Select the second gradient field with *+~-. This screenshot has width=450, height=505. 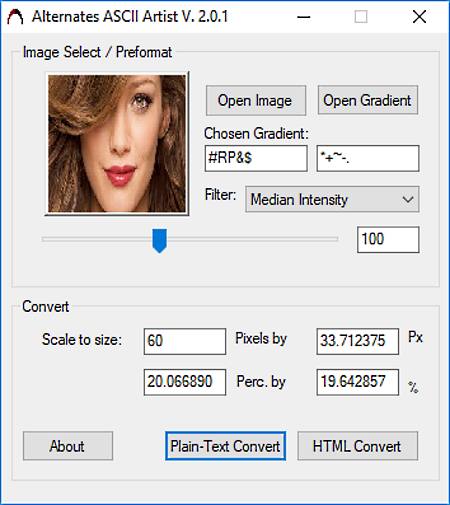pyautogui.click(x=368, y=158)
